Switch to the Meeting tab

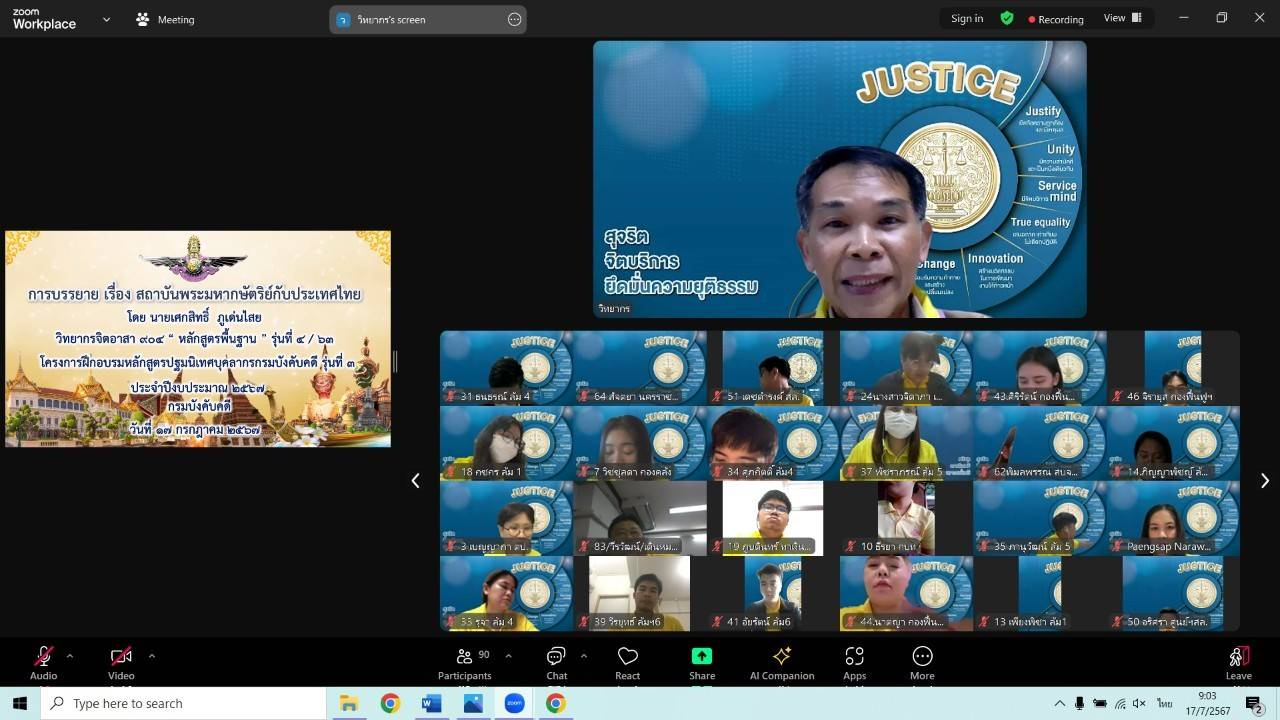[165, 19]
